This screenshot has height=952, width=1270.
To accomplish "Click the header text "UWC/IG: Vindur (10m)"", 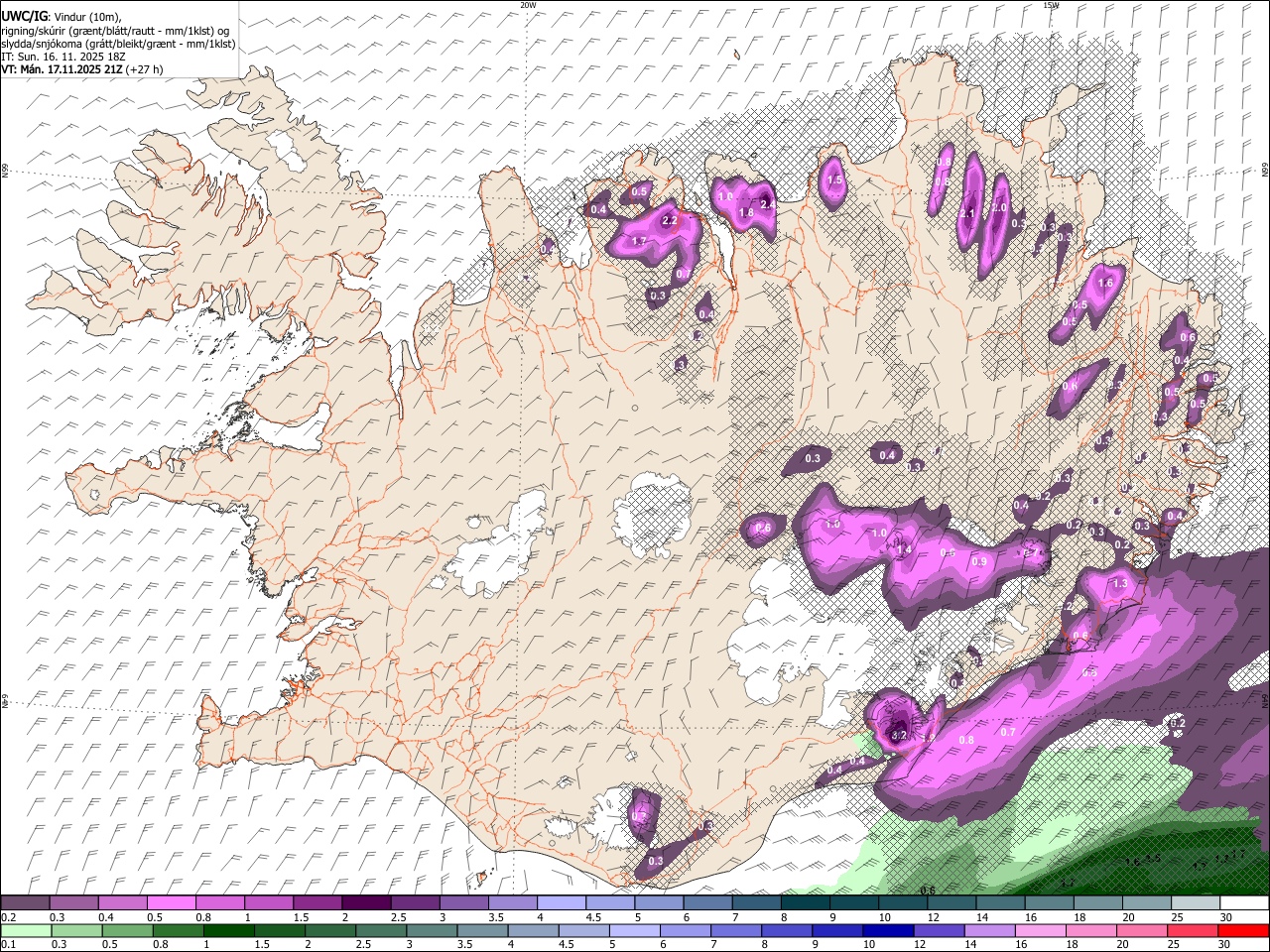I will [x=62, y=17].
